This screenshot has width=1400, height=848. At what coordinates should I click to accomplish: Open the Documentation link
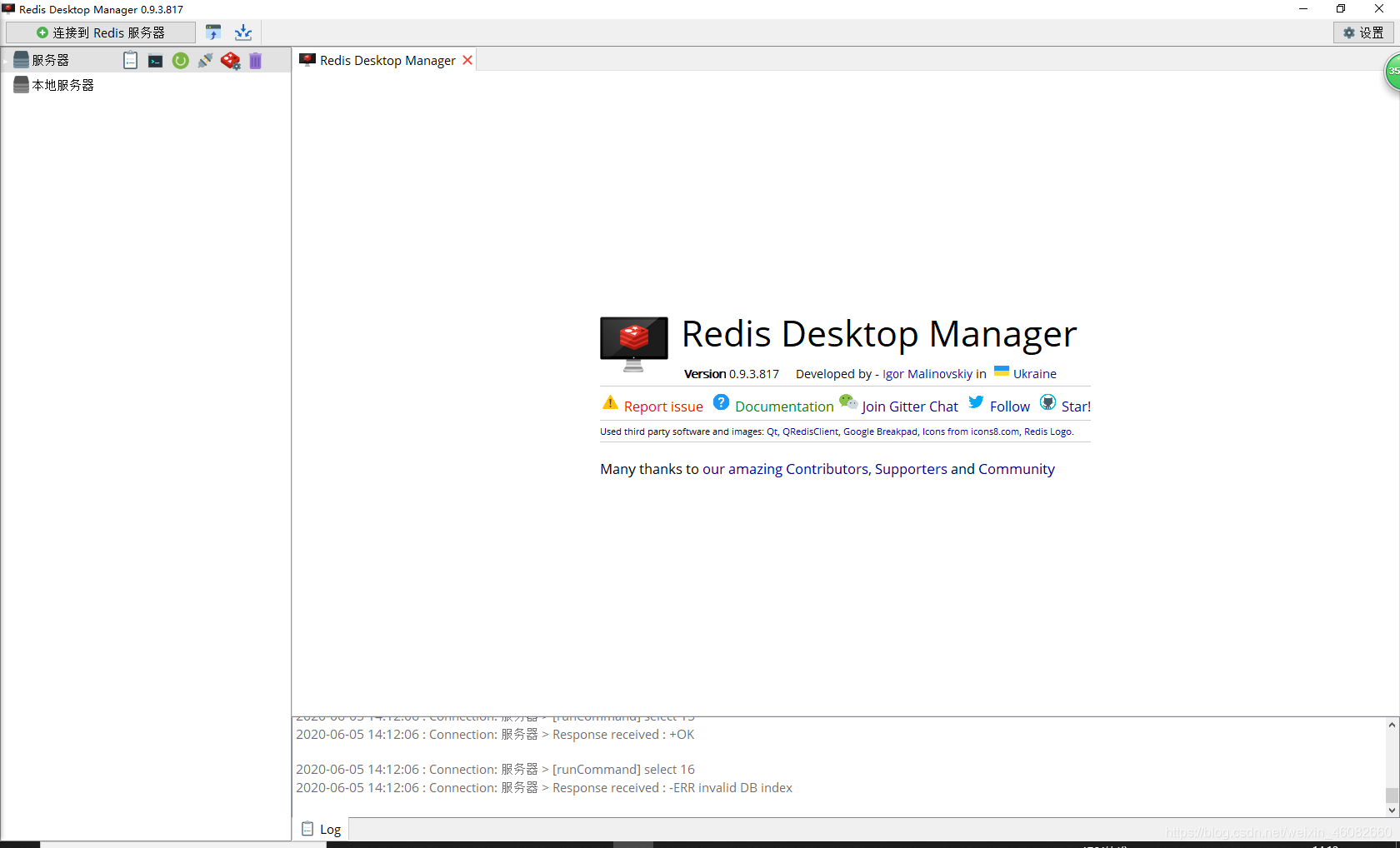pyautogui.click(x=784, y=407)
